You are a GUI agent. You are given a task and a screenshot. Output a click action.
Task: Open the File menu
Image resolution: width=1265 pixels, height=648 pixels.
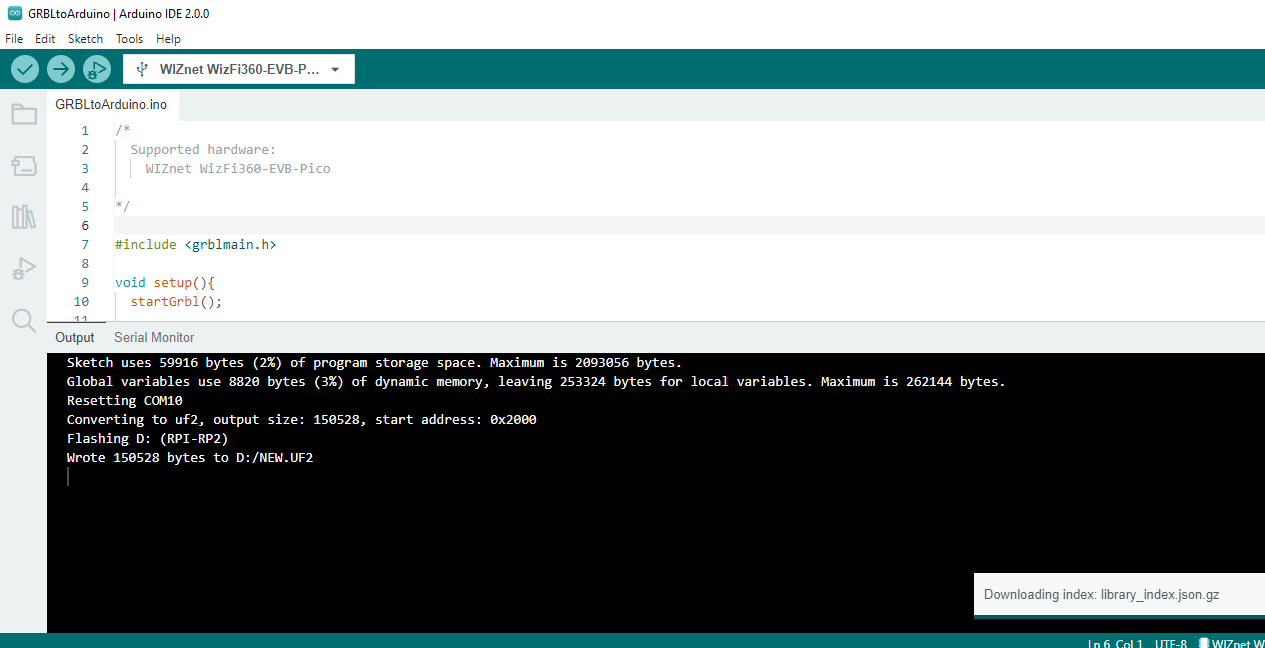(14, 39)
